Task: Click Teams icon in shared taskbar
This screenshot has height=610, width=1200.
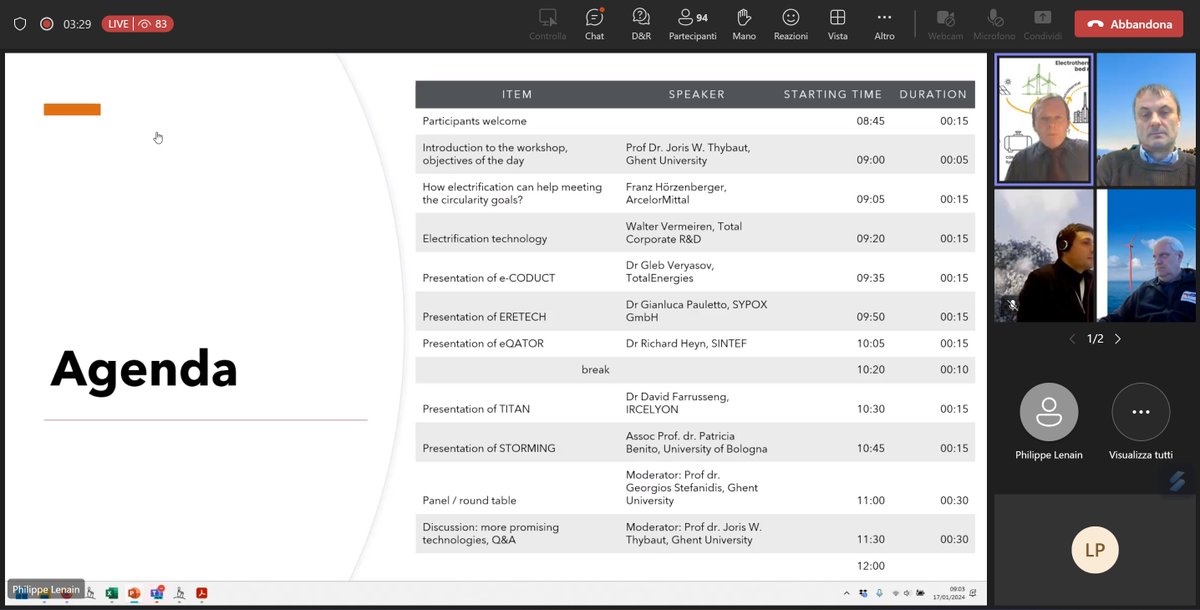Action: 157,593
